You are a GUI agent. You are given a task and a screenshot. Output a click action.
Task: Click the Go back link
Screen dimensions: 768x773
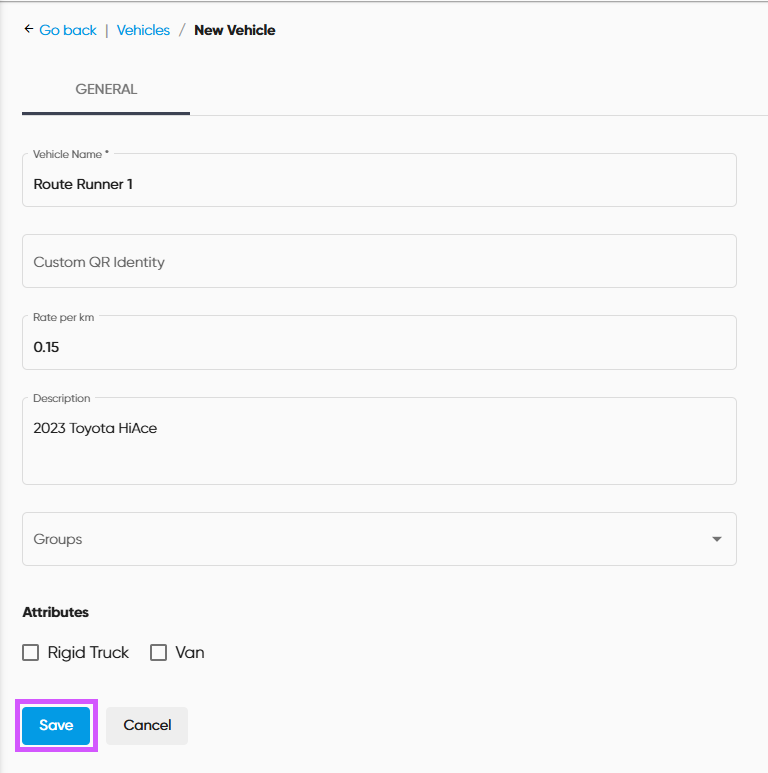tap(68, 30)
